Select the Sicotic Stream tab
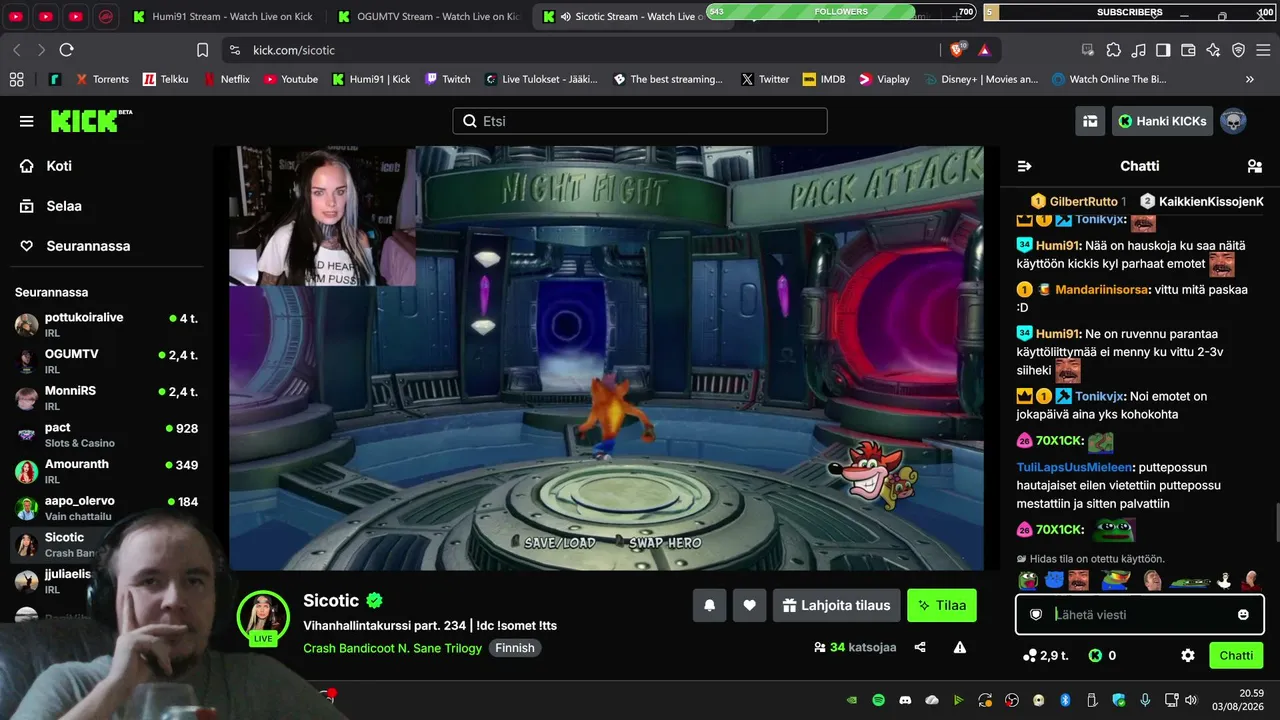This screenshot has width=1280, height=720. pos(634,16)
